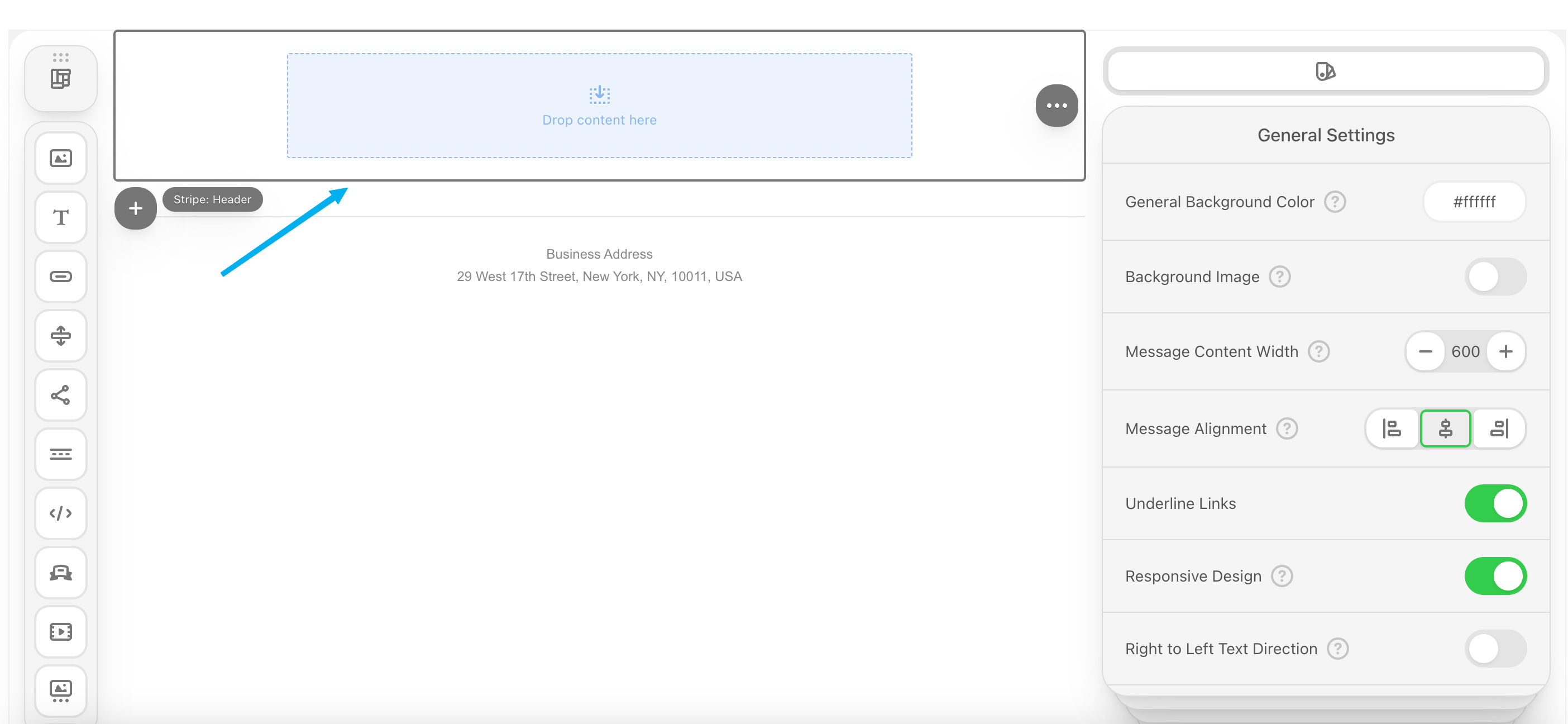Enable the Background Image toggle
1568x724 pixels.
[x=1495, y=277]
